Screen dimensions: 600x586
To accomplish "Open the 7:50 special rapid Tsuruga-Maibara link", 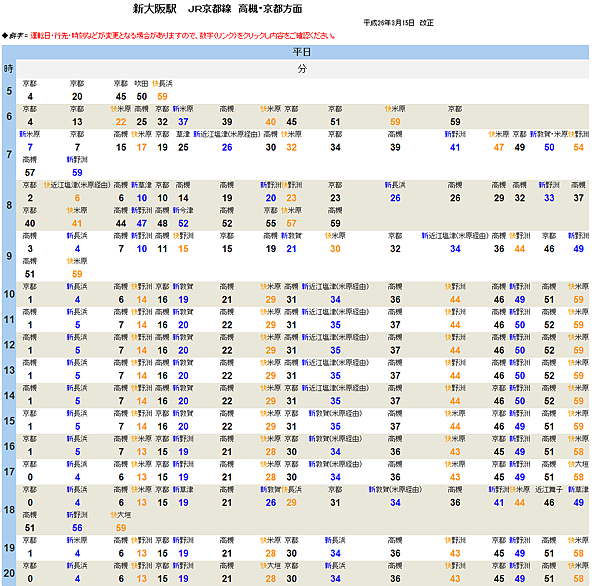I will tap(549, 147).
